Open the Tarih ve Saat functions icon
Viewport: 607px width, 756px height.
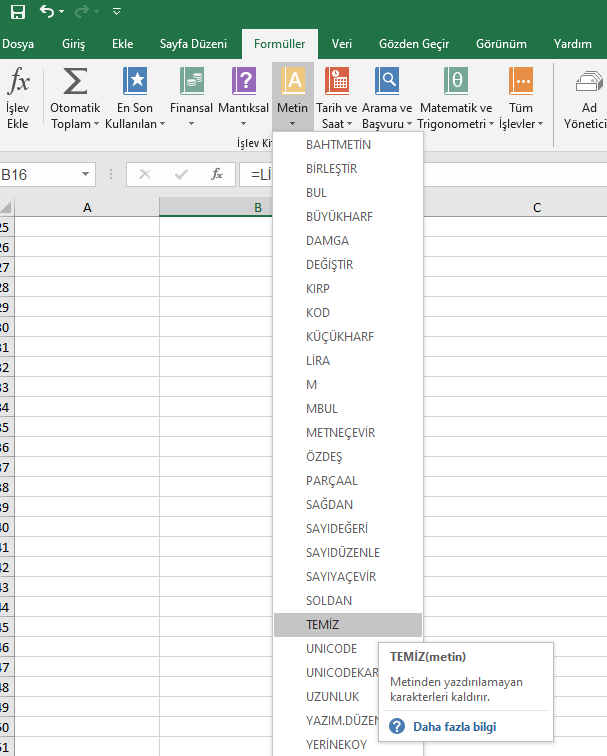(337, 81)
